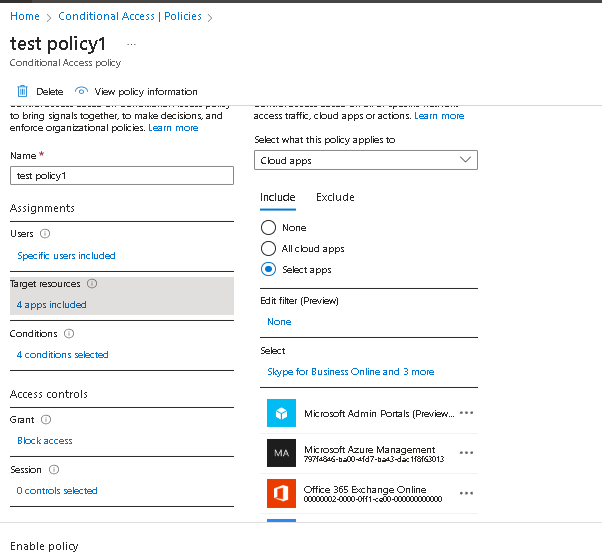Click the info icon next to Grant
This screenshot has width=602, height=555.
coord(46,420)
